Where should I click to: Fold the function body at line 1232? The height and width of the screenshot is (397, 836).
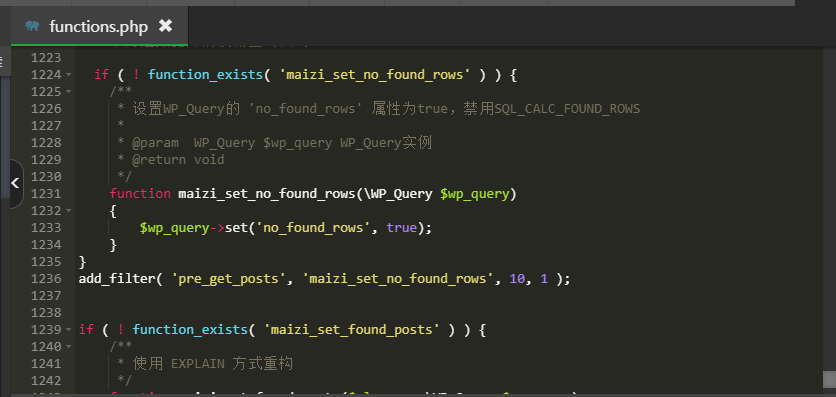click(x=69, y=211)
